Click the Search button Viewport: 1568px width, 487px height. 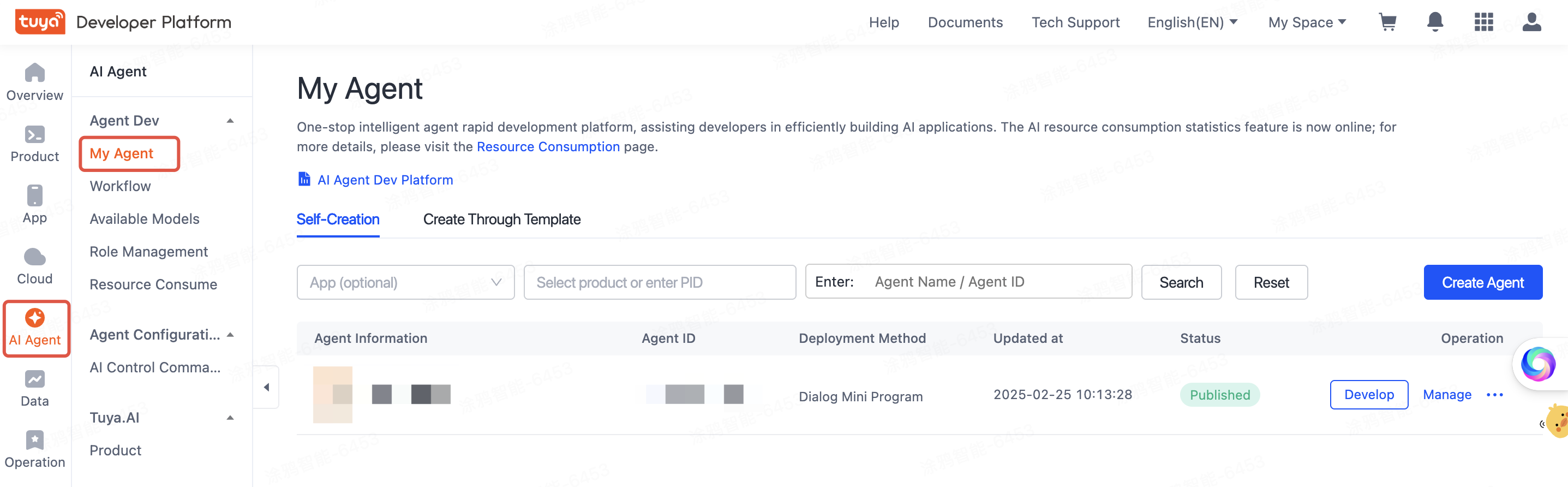(1181, 282)
